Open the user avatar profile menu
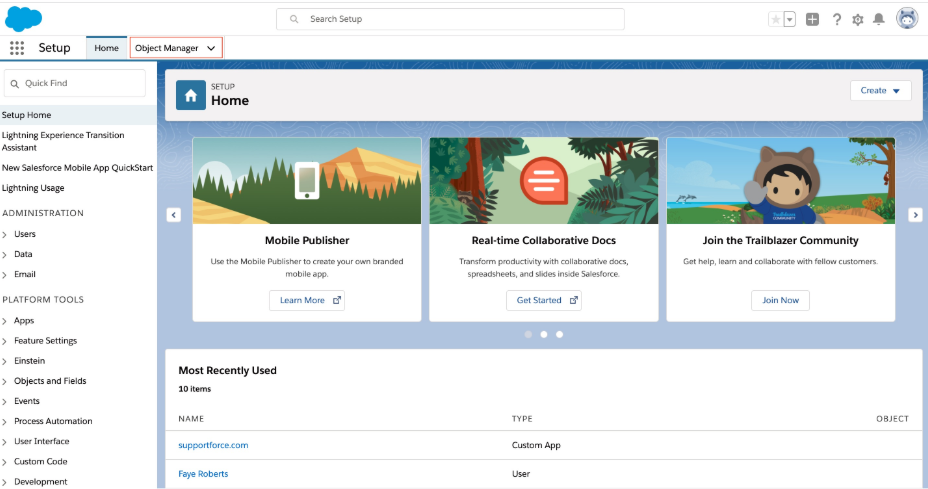The width and height of the screenshot is (928, 489). (x=907, y=19)
